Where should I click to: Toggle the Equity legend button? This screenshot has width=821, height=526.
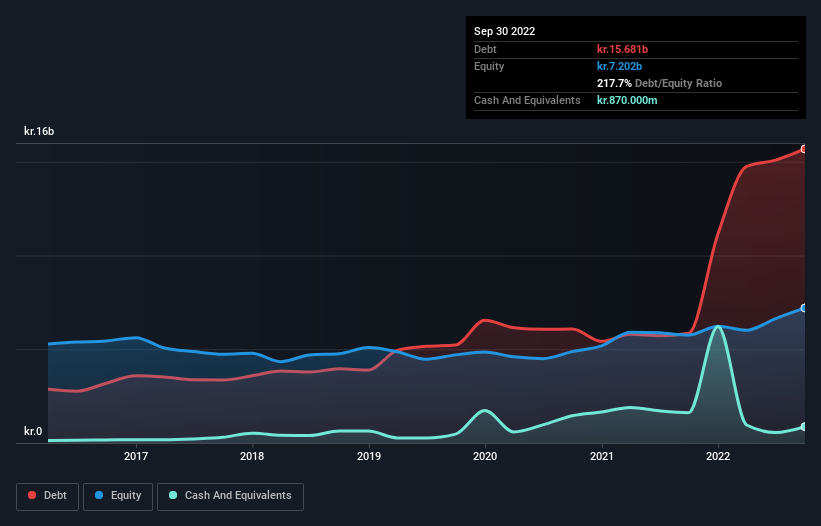point(118,496)
